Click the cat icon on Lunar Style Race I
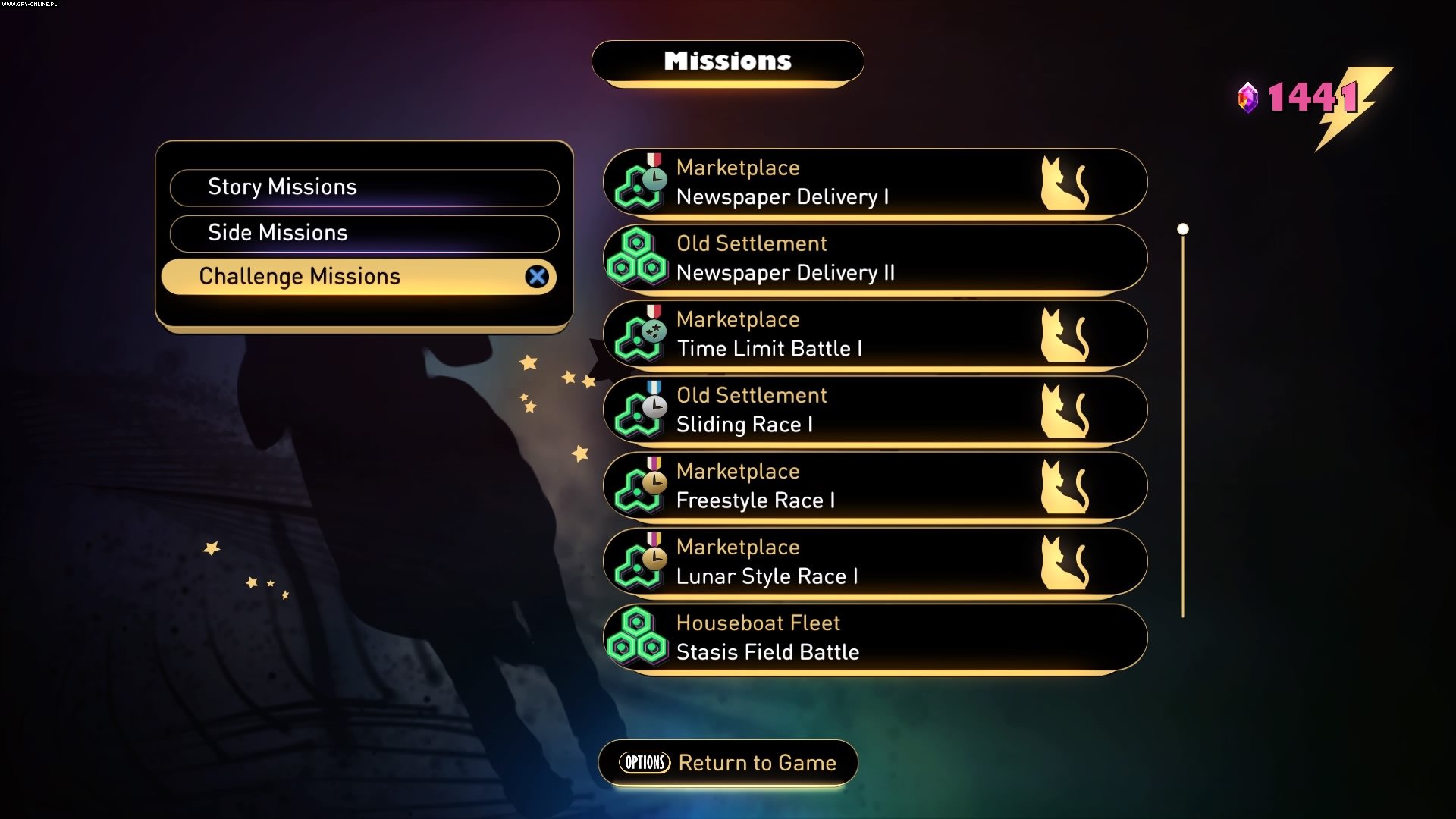 (1064, 562)
